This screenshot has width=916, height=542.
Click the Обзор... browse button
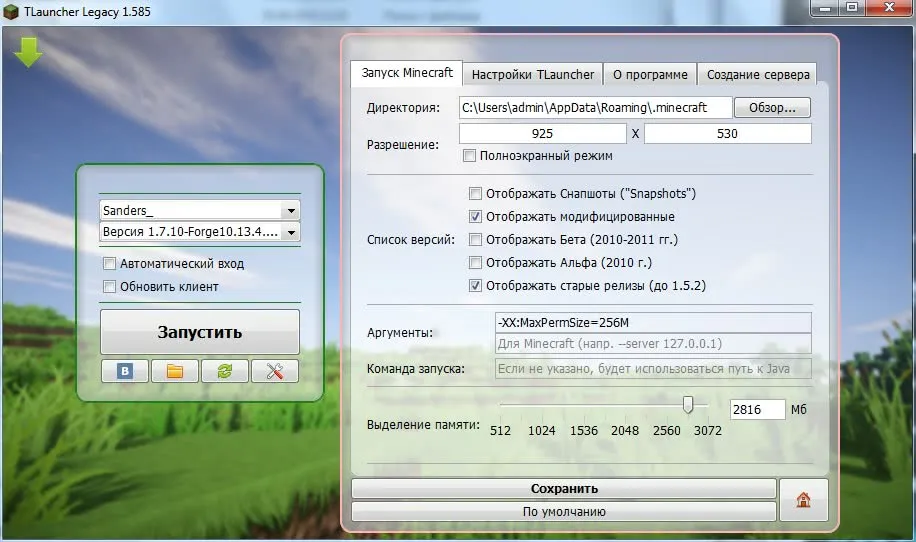[x=772, y=107]
